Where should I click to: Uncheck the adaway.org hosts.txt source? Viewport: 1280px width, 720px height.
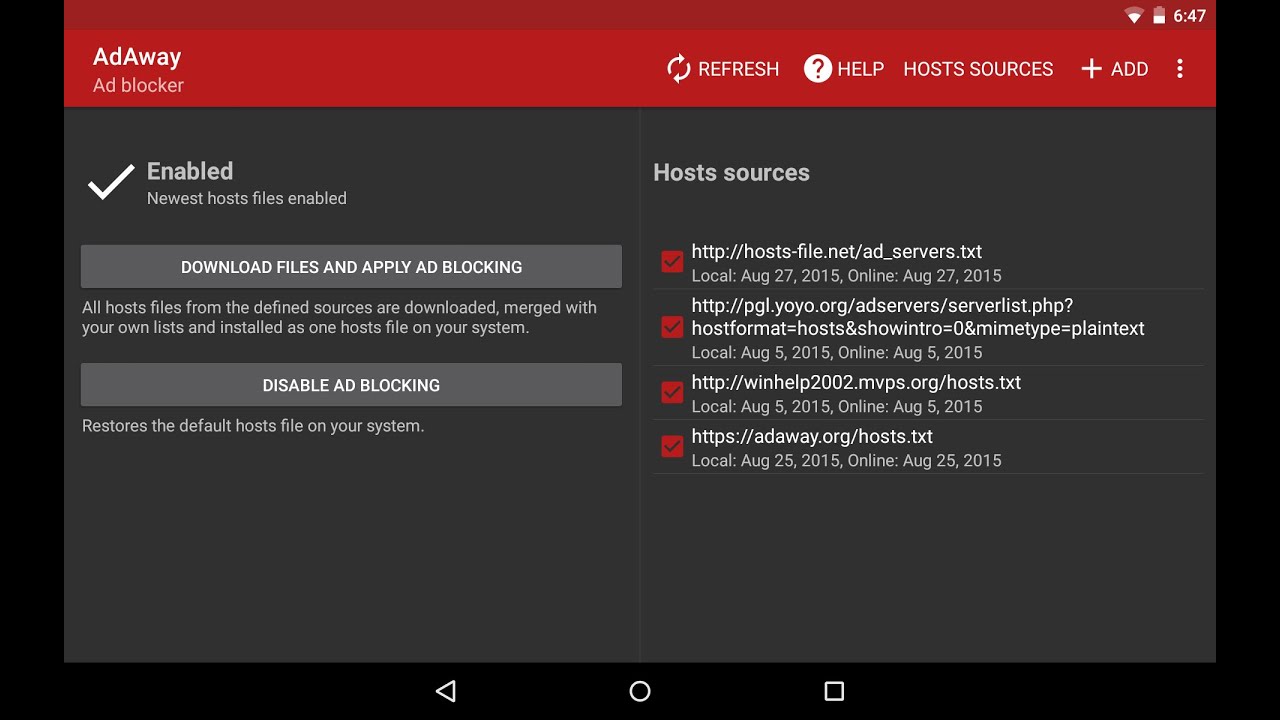pos(671,446)
